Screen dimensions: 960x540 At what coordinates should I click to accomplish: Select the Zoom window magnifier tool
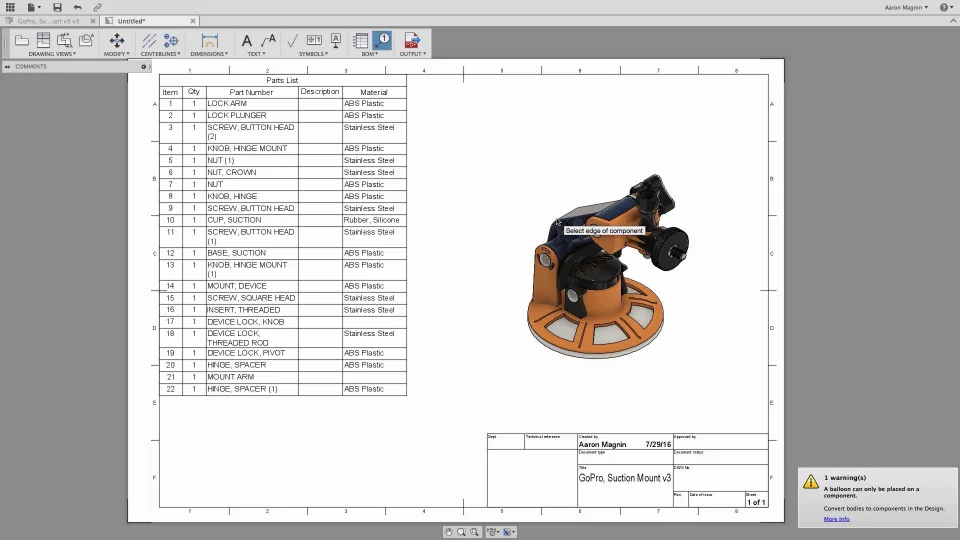pyautogui.click(x=461, y=532)
